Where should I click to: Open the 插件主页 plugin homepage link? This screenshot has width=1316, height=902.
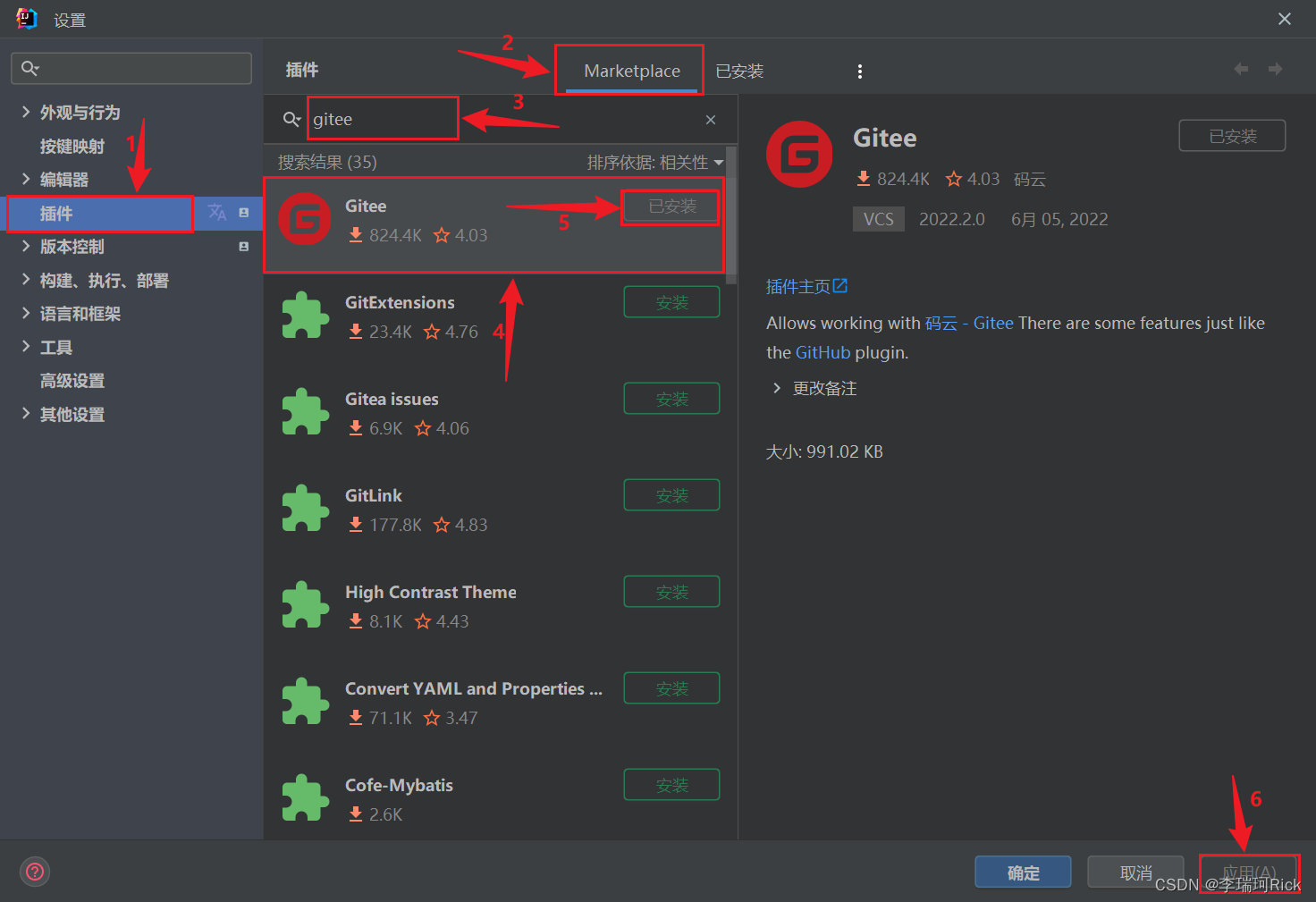pyautogui.click(x=798, y=286)
